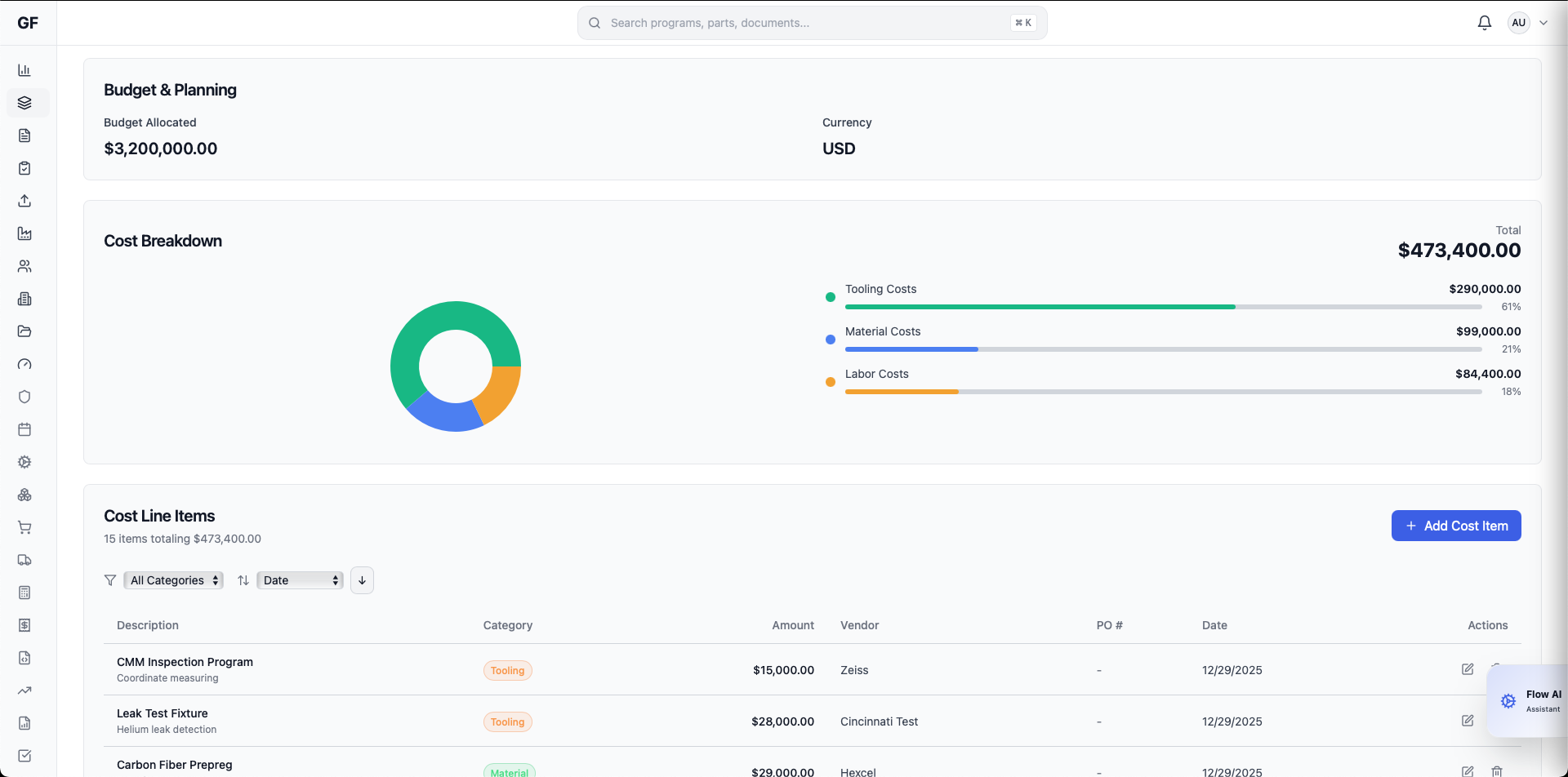Click the clipboard checklist sidebar icon

(25, 168)
